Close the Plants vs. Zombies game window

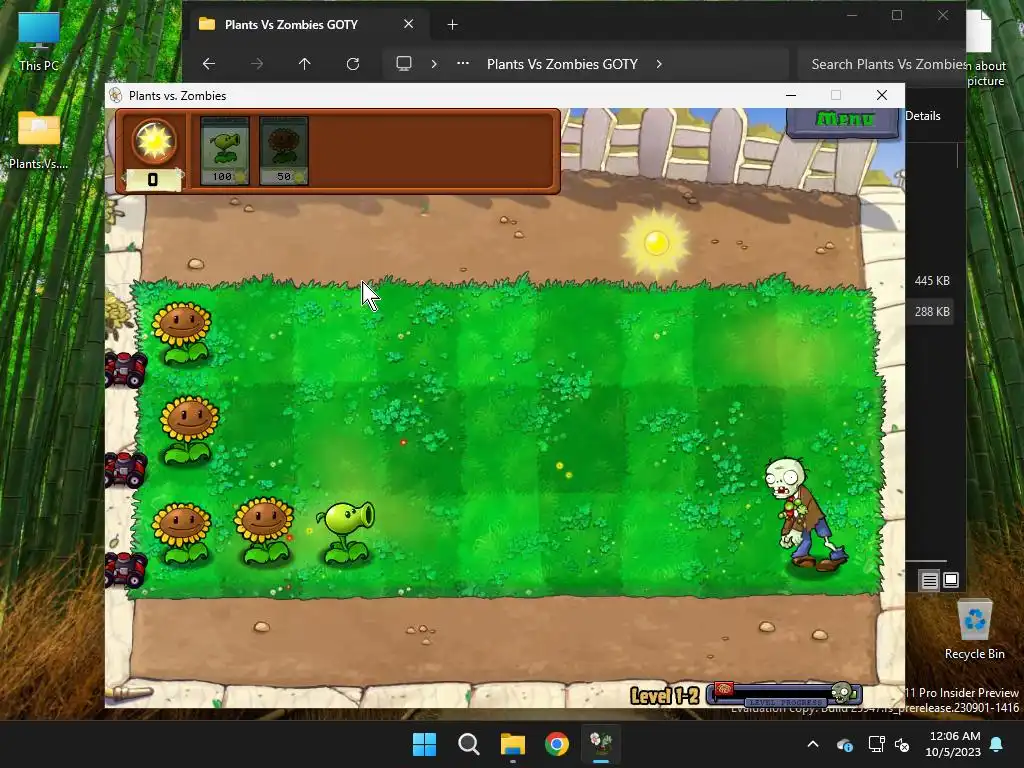tap(882, 95)
